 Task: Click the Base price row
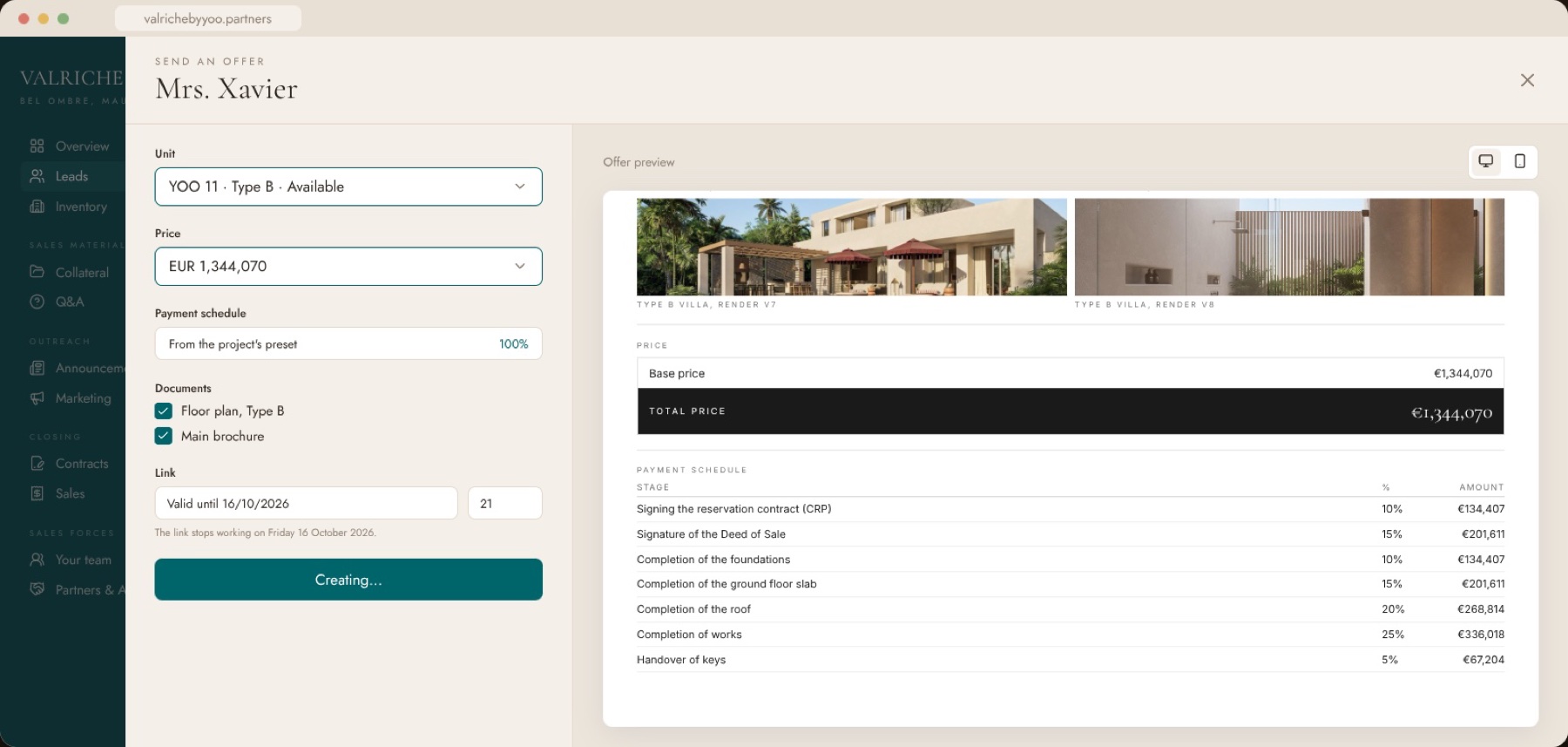1071,373
